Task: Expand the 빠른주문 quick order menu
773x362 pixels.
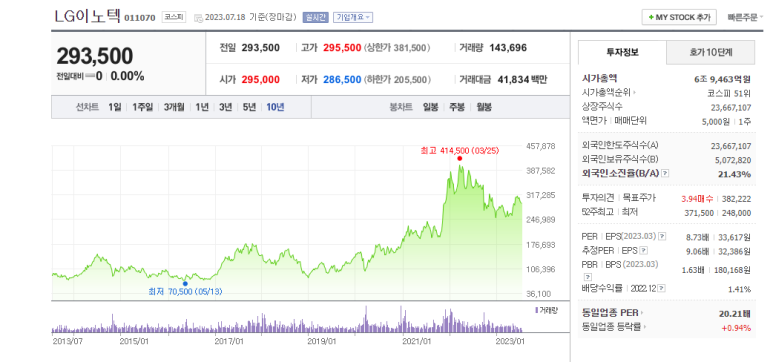Action: [x=745, y=17]
